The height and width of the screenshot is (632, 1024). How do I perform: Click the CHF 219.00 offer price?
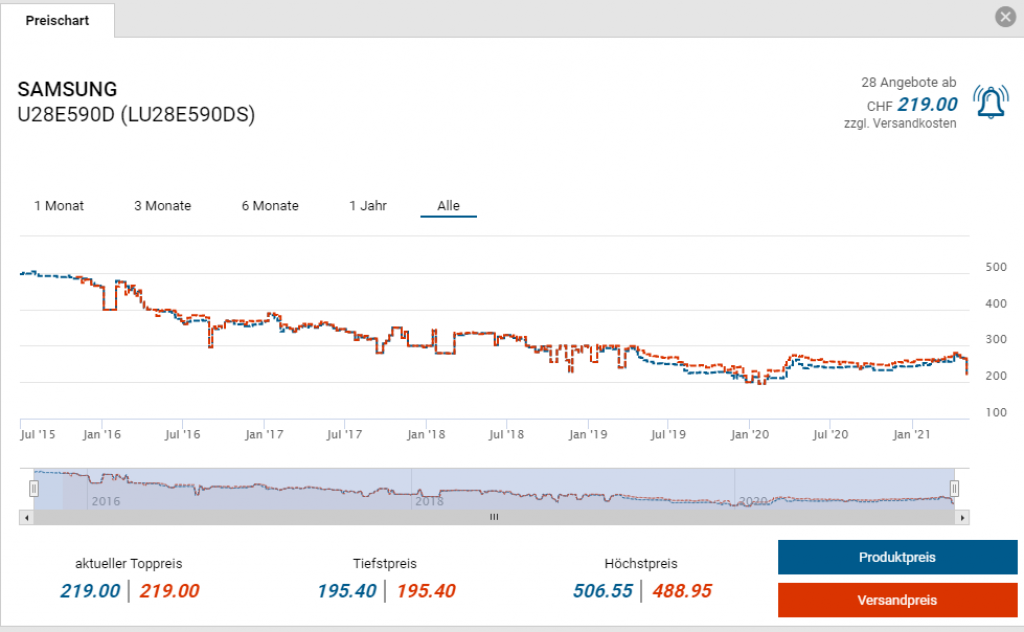[926, 105]
